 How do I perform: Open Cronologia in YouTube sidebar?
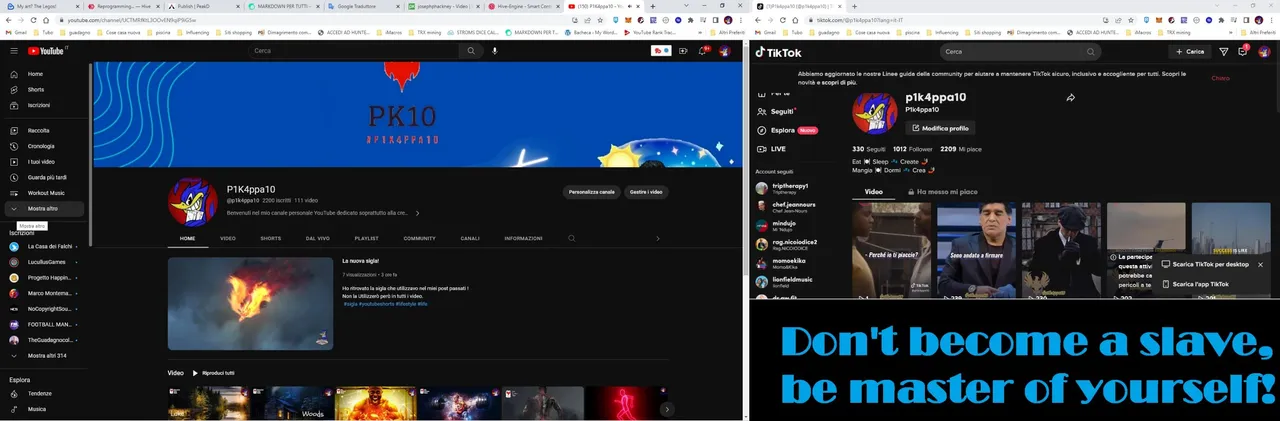click(x=45, y=146)
